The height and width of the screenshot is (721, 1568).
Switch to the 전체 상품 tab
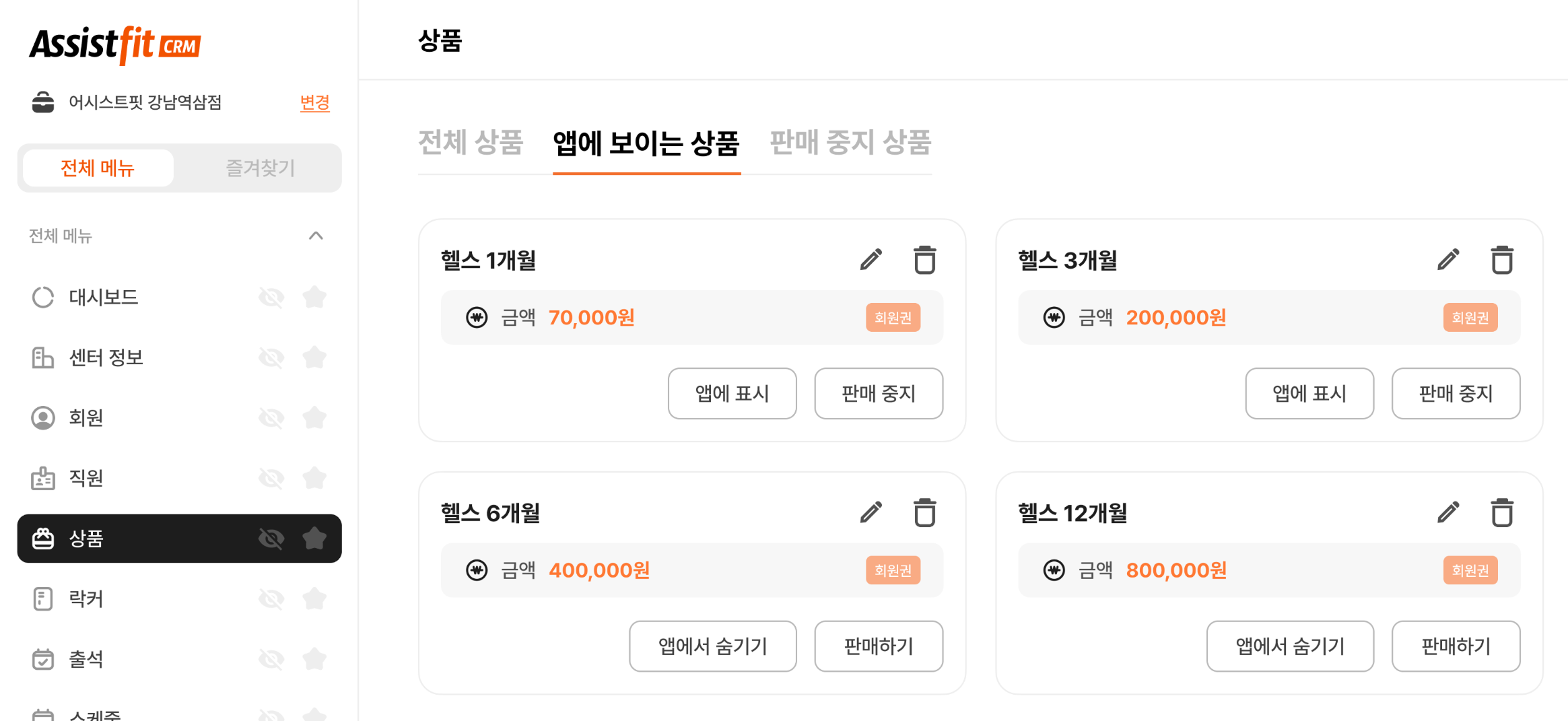click(471, 143)
